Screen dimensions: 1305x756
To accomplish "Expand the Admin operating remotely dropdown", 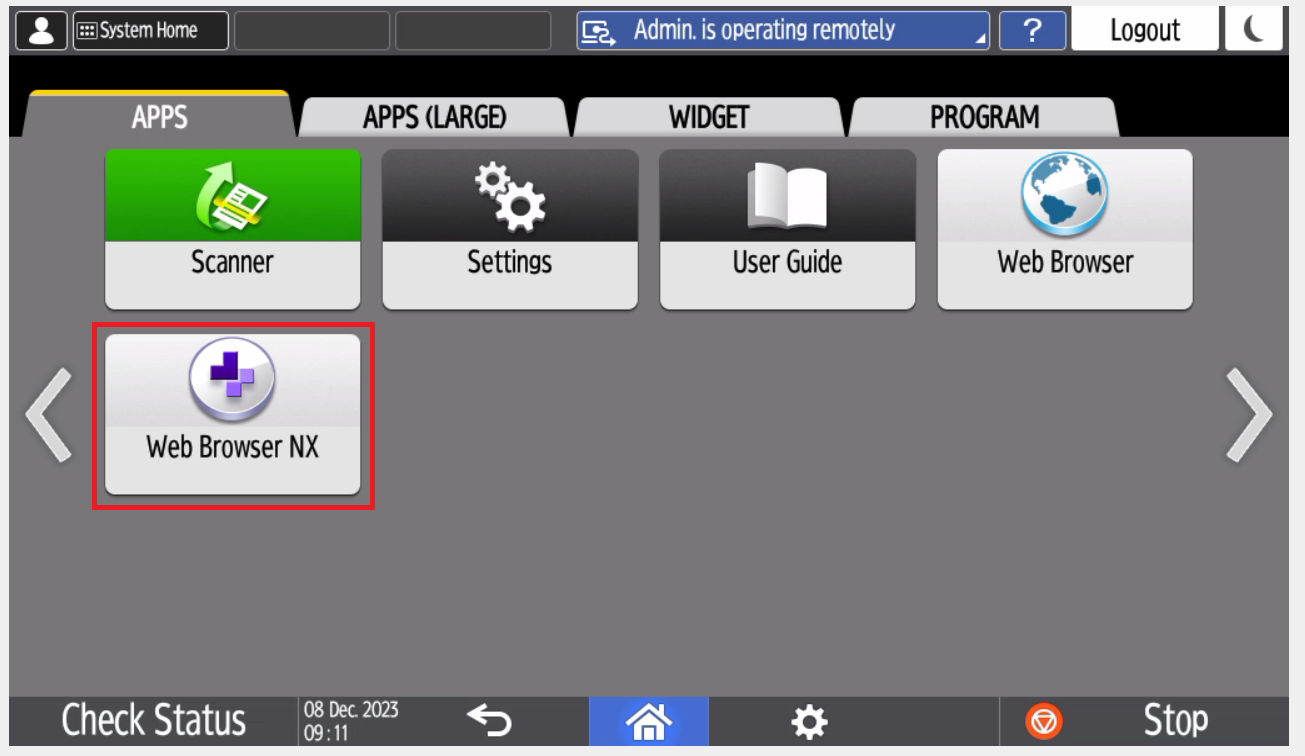I will (x=782, y=31).
